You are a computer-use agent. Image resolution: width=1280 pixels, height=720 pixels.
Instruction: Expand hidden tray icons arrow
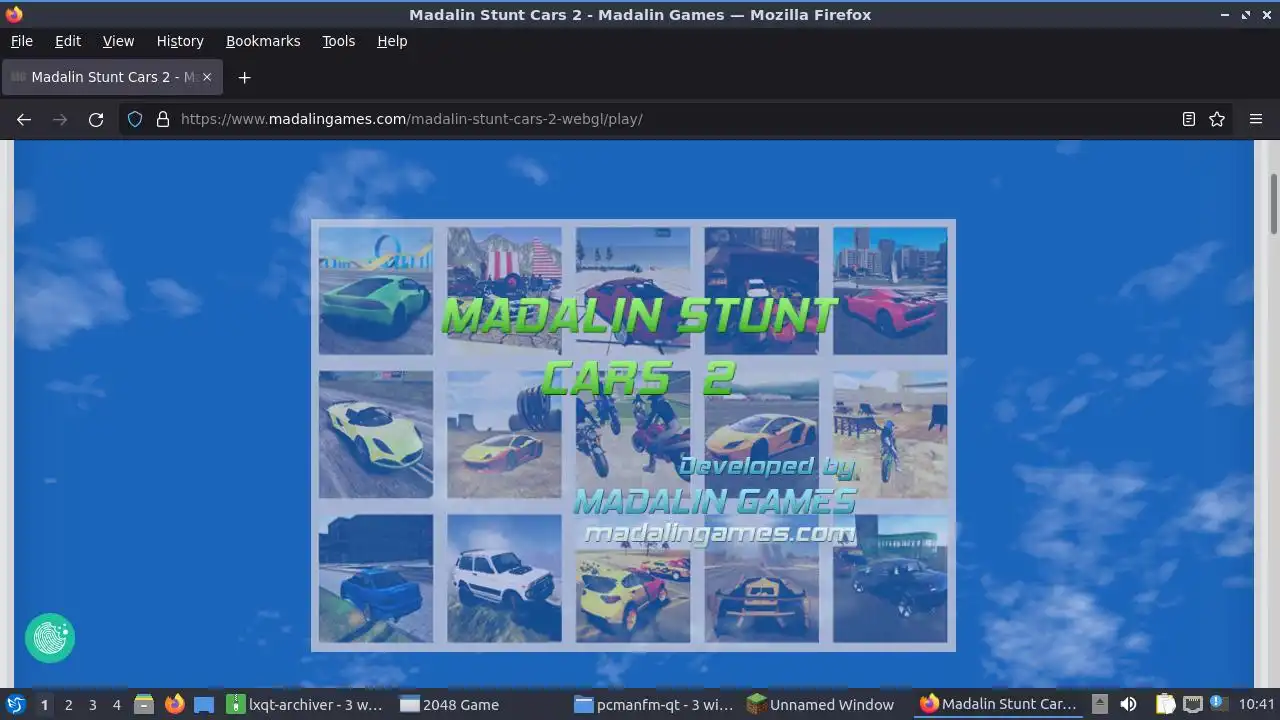[x=1099, y=704]
